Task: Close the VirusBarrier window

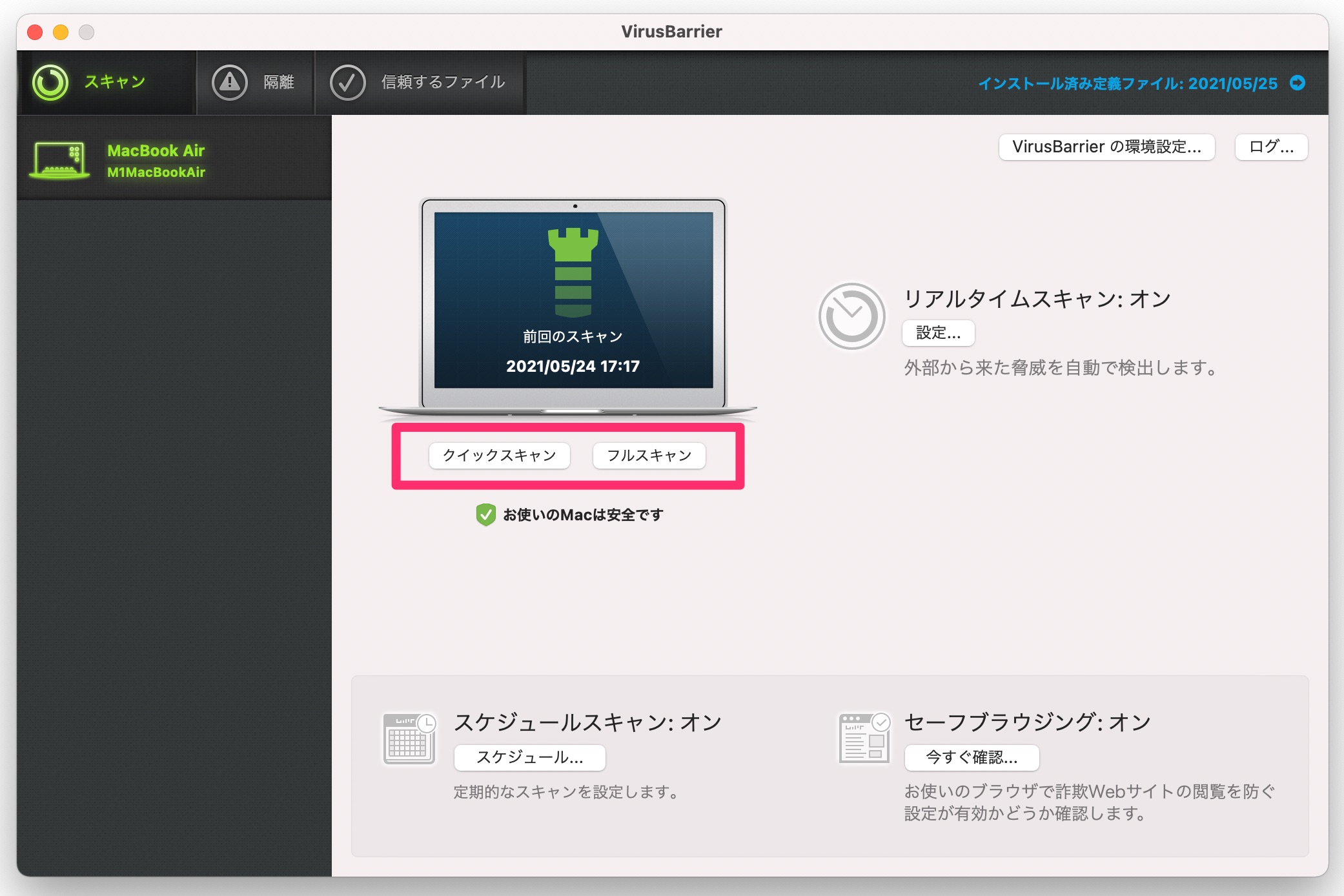Action: coord(35,32)
